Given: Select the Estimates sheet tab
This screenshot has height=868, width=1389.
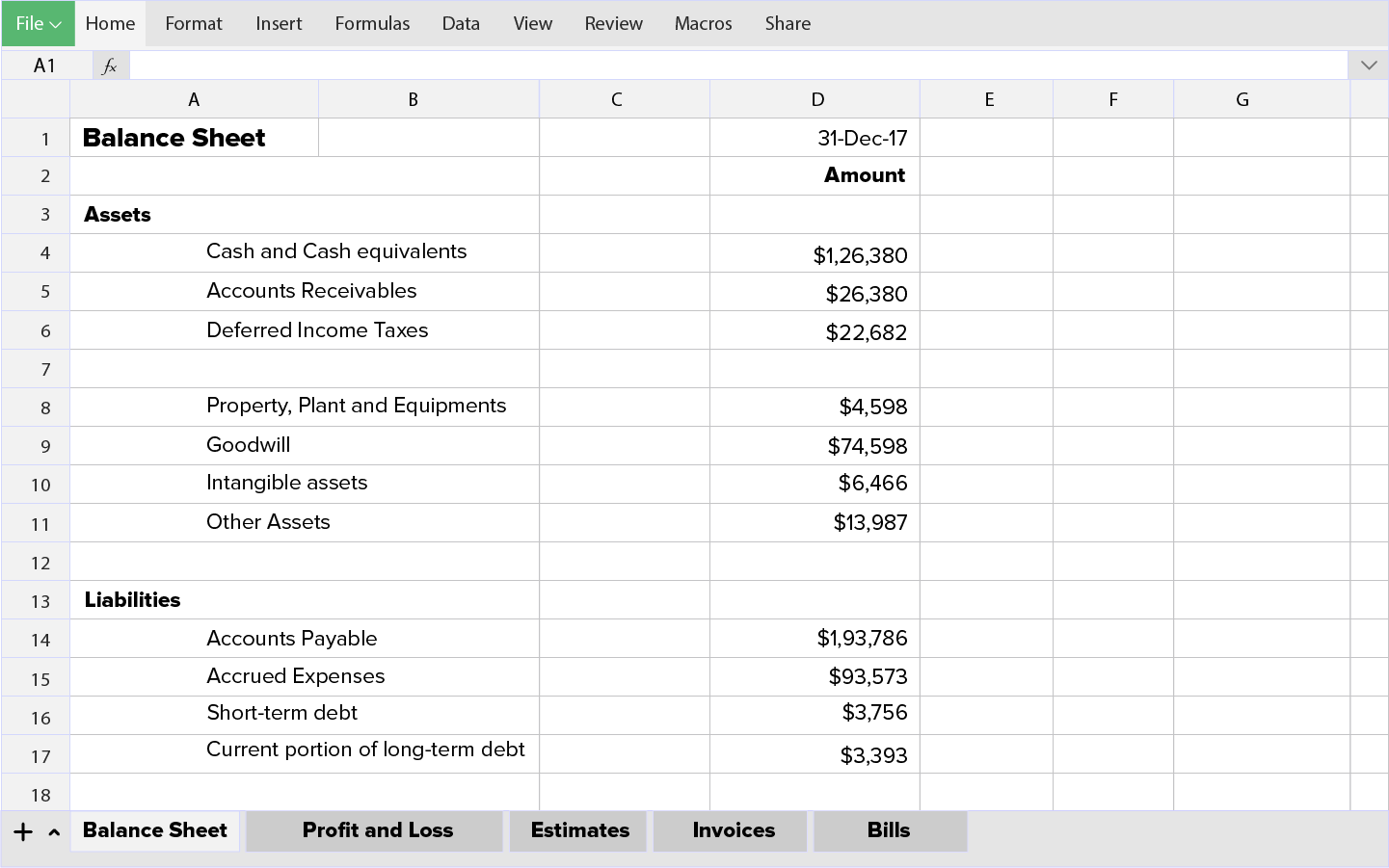Looking at the screenshot, I should click(577, 830).
